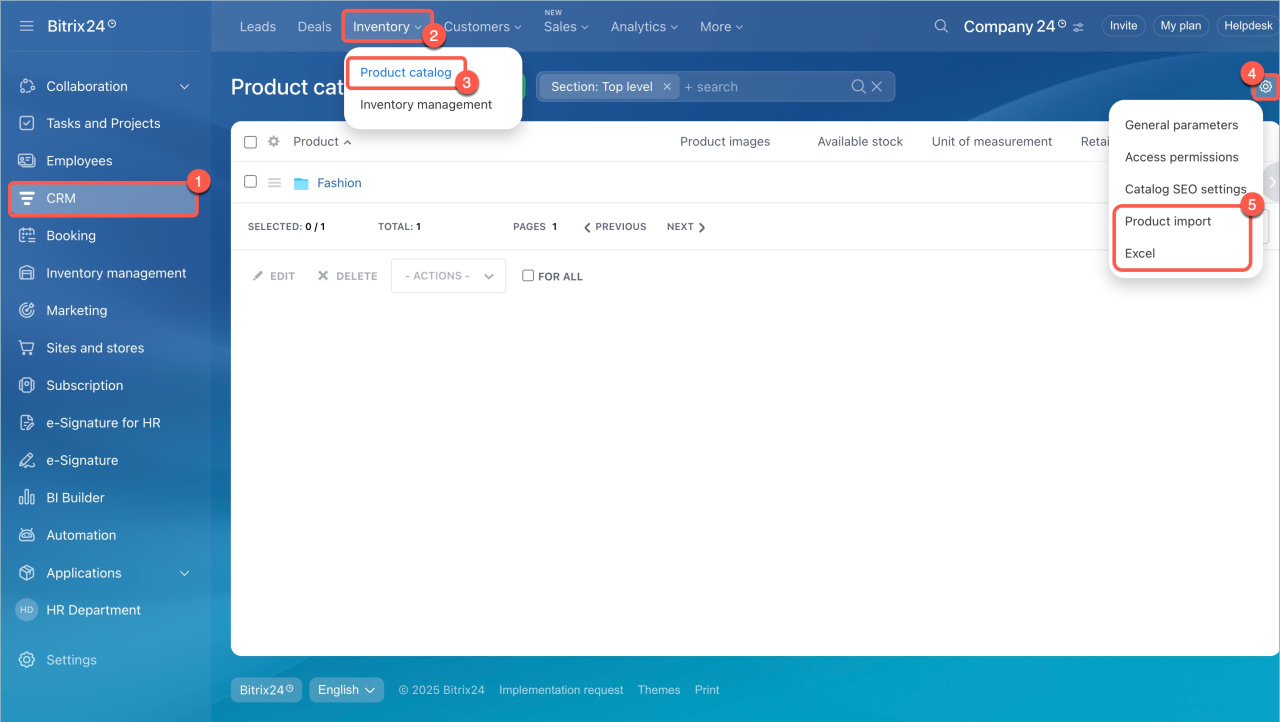Click the Automation robot icon
This screenshot has height=722, width=1280.
point(27,536)
